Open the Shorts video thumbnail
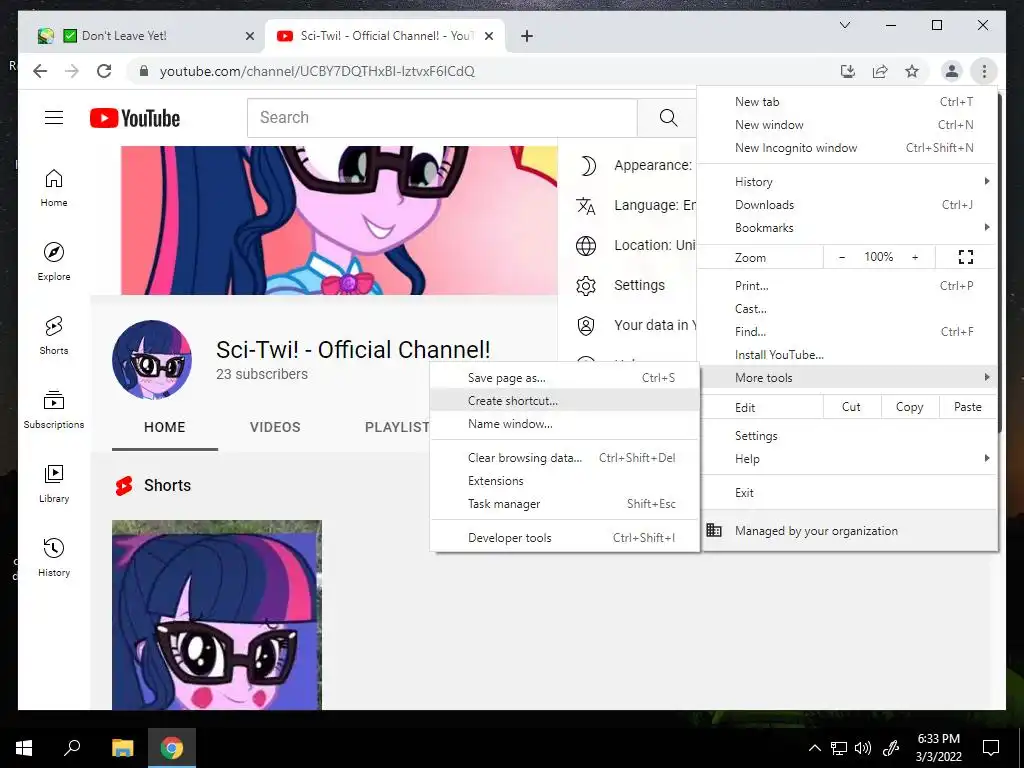This screenshot has height=768, width=1024. pos(217,615)
